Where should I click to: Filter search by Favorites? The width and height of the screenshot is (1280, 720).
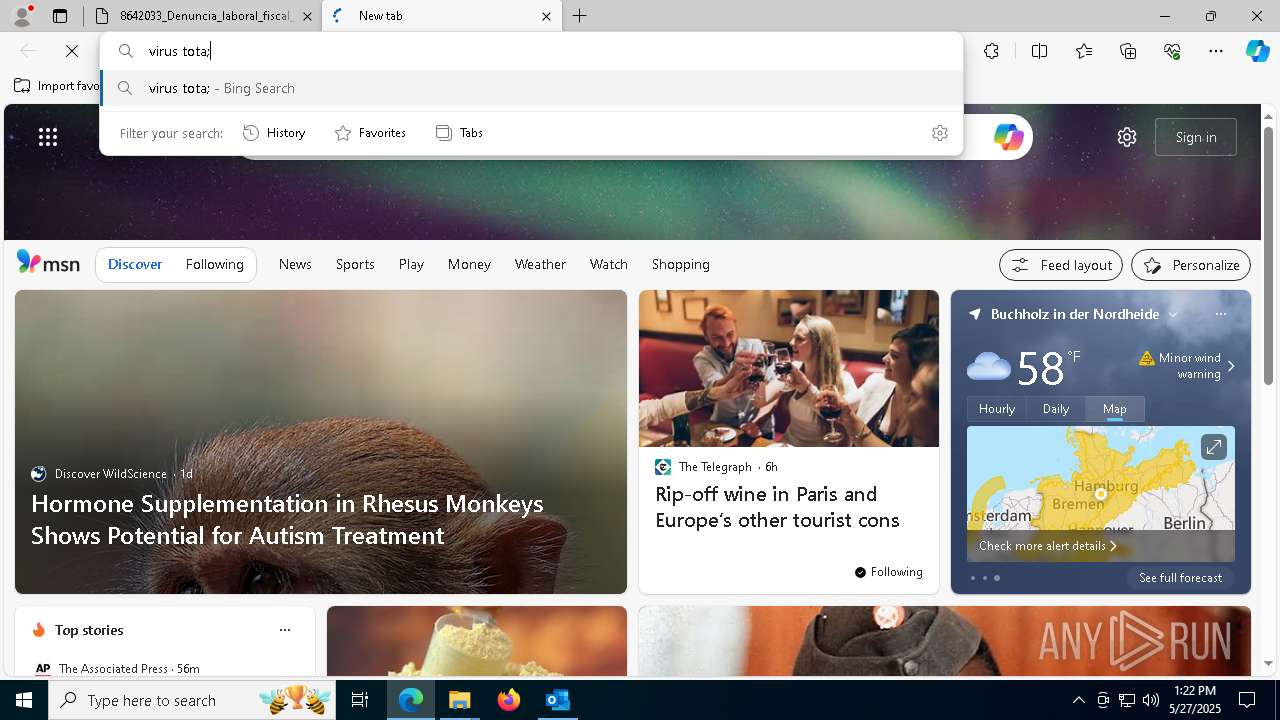click(x=370, y=133)
